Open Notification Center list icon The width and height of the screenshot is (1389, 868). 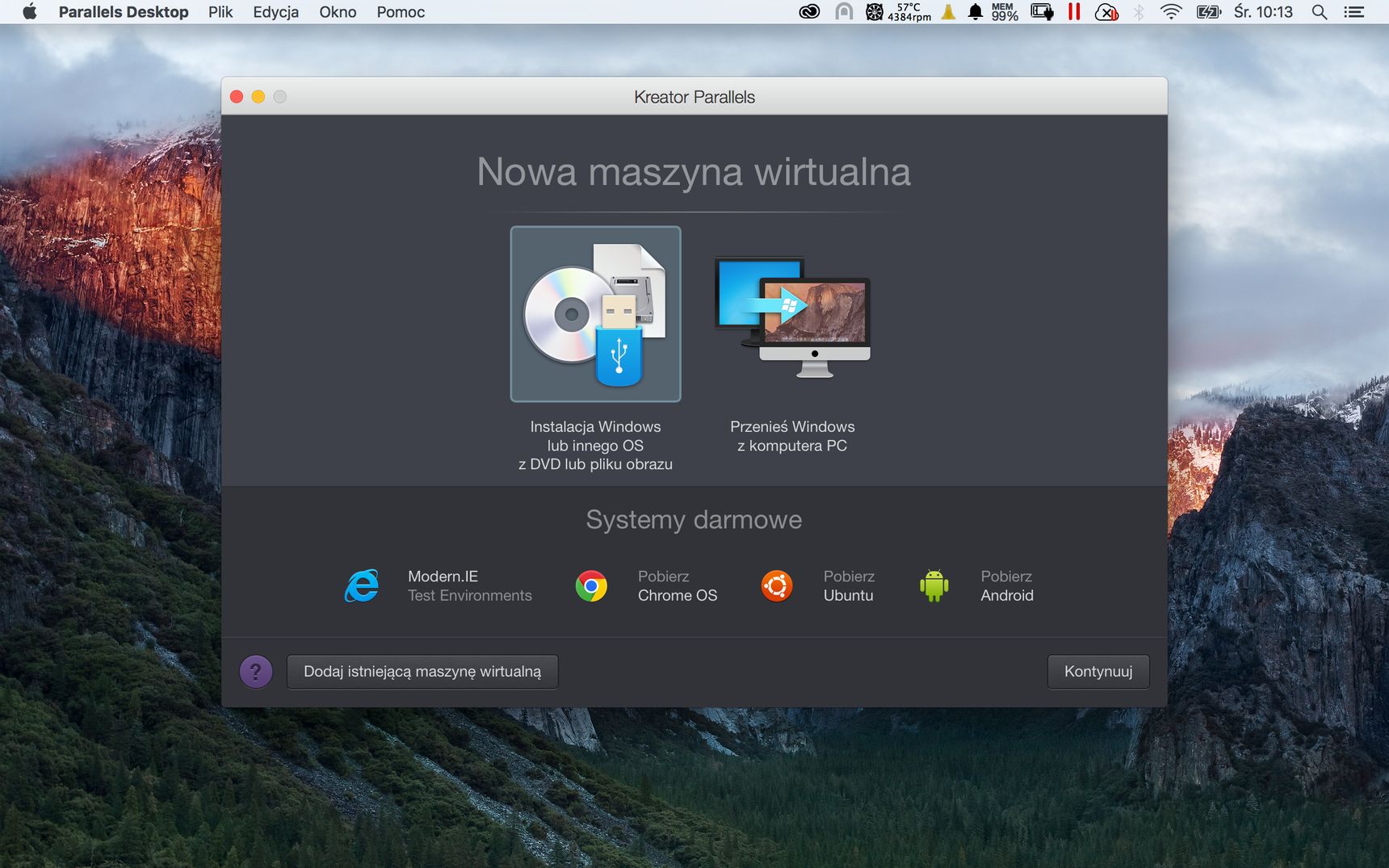pyautogui.click(x=1353, y=11)
